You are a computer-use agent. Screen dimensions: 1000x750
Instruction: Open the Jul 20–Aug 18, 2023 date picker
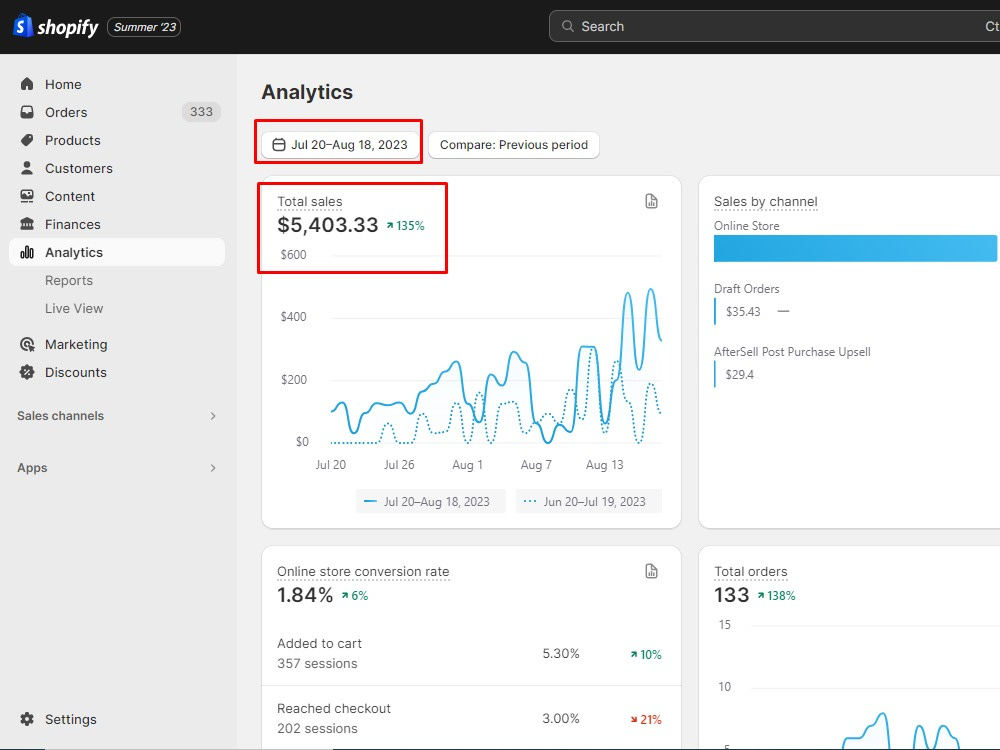[x=340, y=145]
